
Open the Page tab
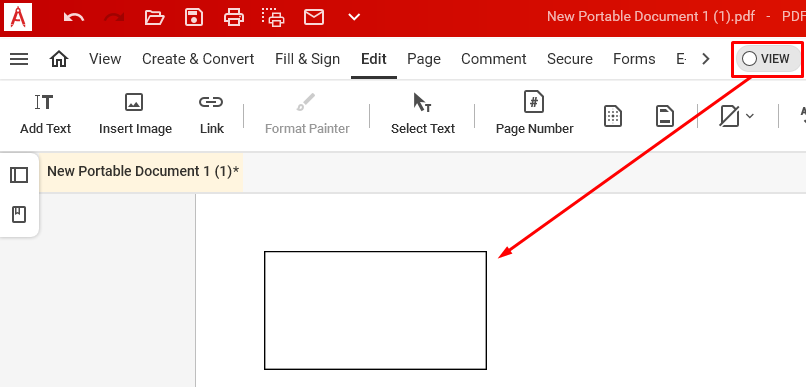(x=424, y=59)
